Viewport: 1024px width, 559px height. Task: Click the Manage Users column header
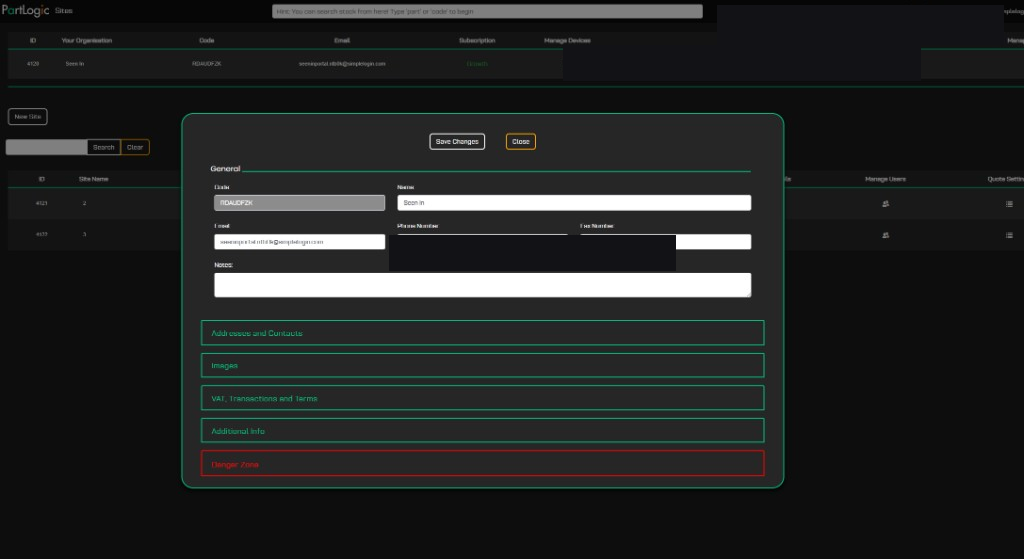coord(885,179)
